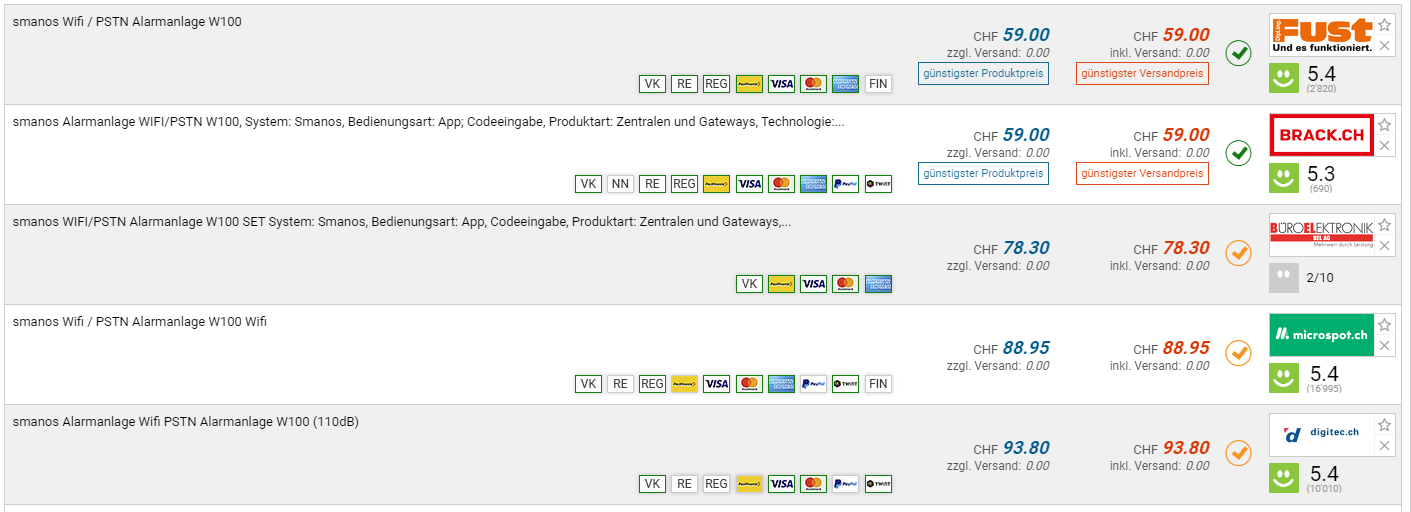
Task: Click the TWINT icon in the digitec.ch row
Action: pos(878,484)
